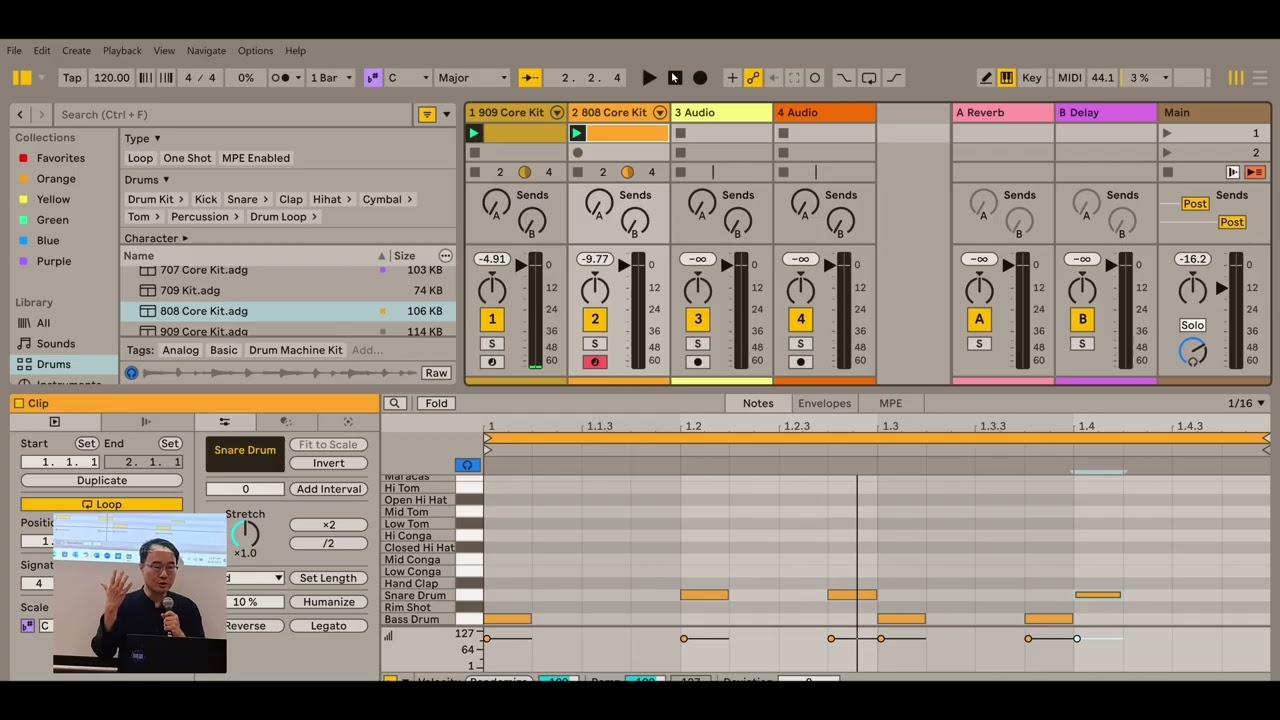Open the Major scale dropdown
Image resolution: width=1280 pixels, height=720 pixels.
(x=473, y=78)
